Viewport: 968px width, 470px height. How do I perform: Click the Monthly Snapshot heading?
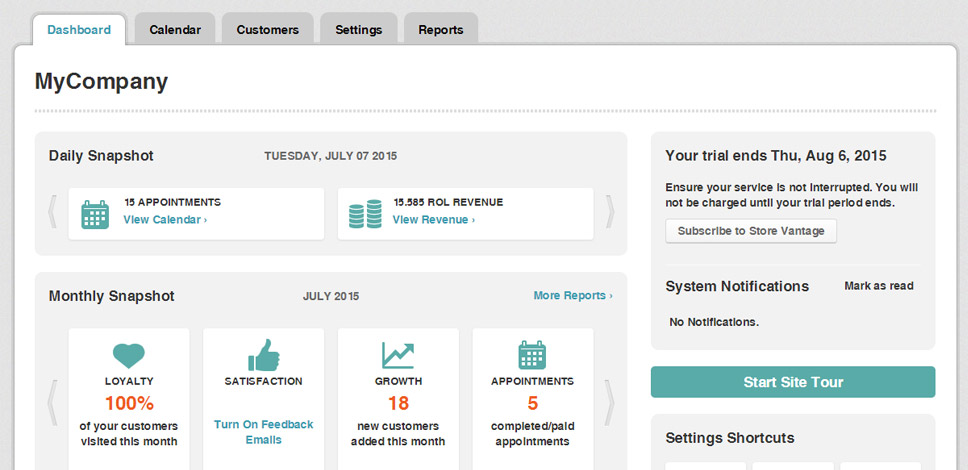click(112, 296)
